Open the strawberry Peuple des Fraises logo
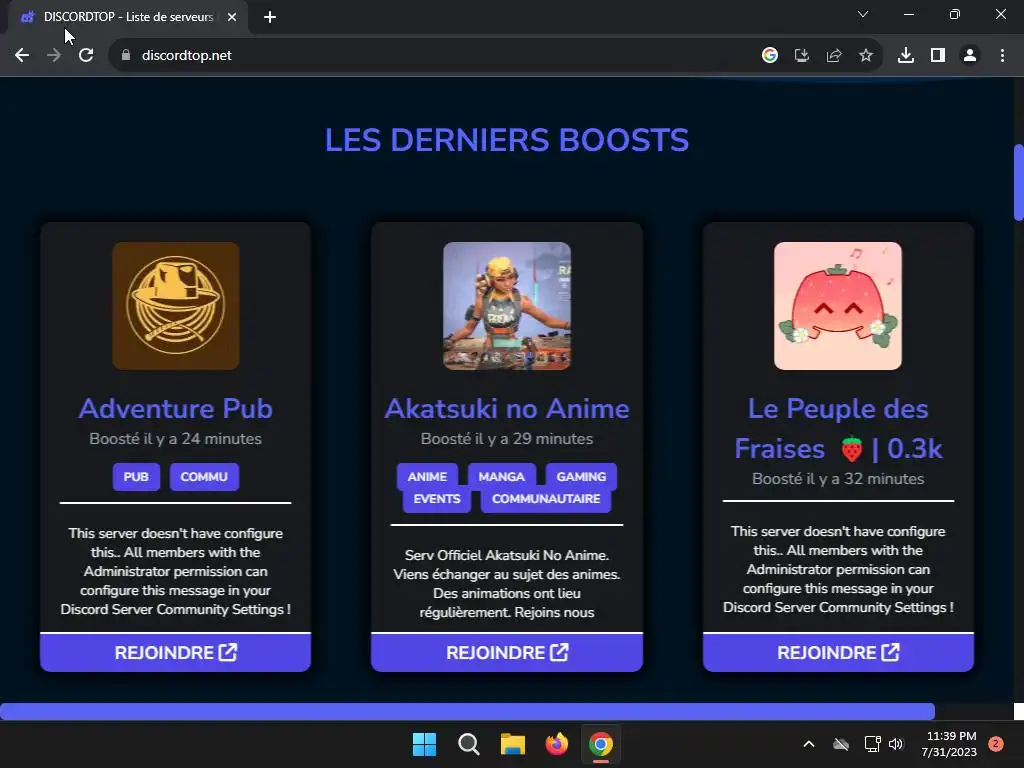This screenshot has height=768, width=1024. (838, 306)
